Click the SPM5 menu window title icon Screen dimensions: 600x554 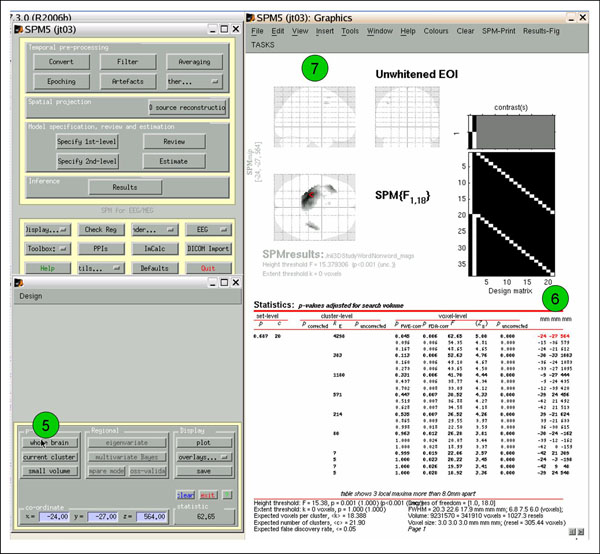[19, 31]
